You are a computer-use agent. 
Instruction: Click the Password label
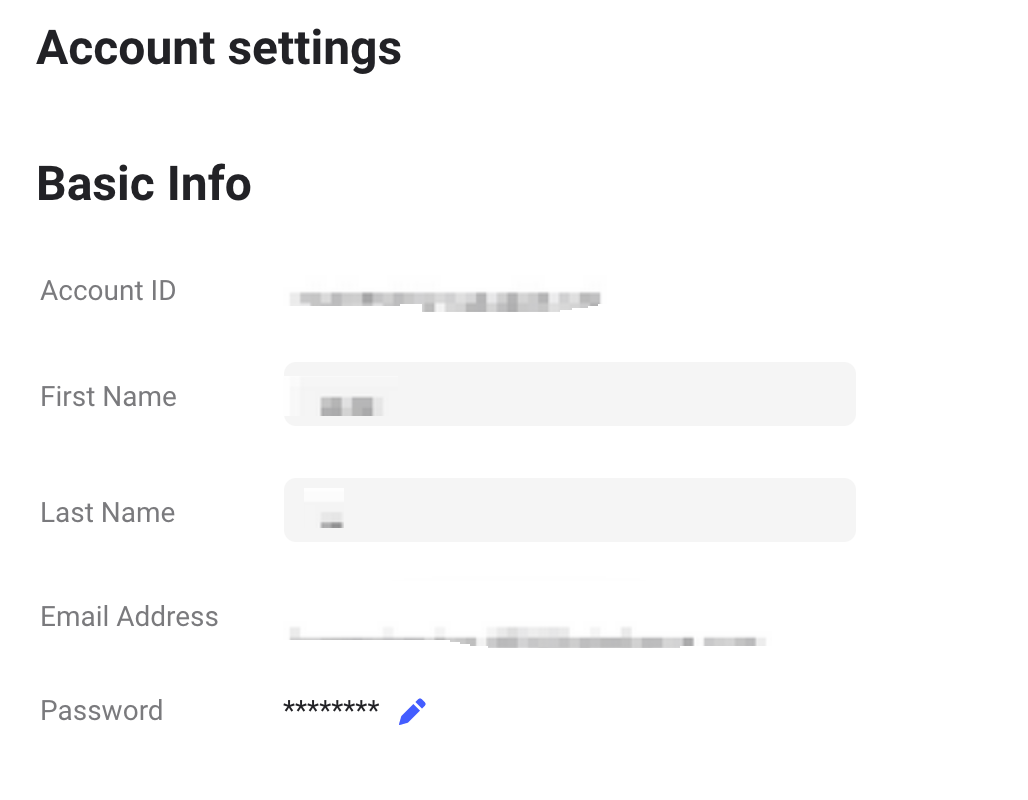click(x=102, y=710)
